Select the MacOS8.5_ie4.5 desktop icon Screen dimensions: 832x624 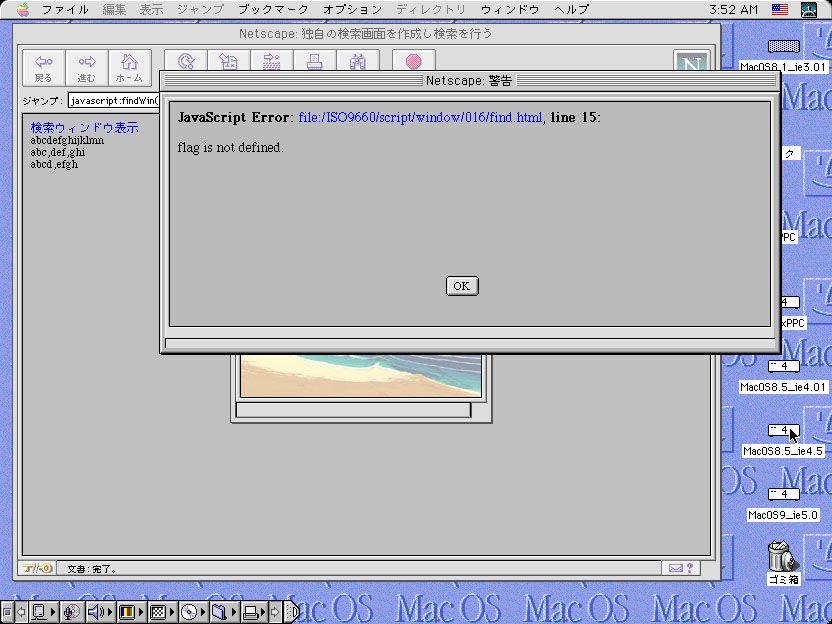pyautogui.click(x=784, y=440)
